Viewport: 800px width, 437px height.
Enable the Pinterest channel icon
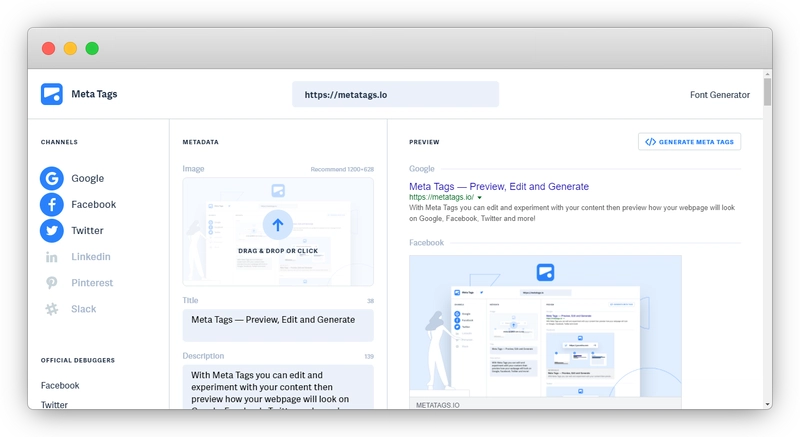tap(52, 282)
